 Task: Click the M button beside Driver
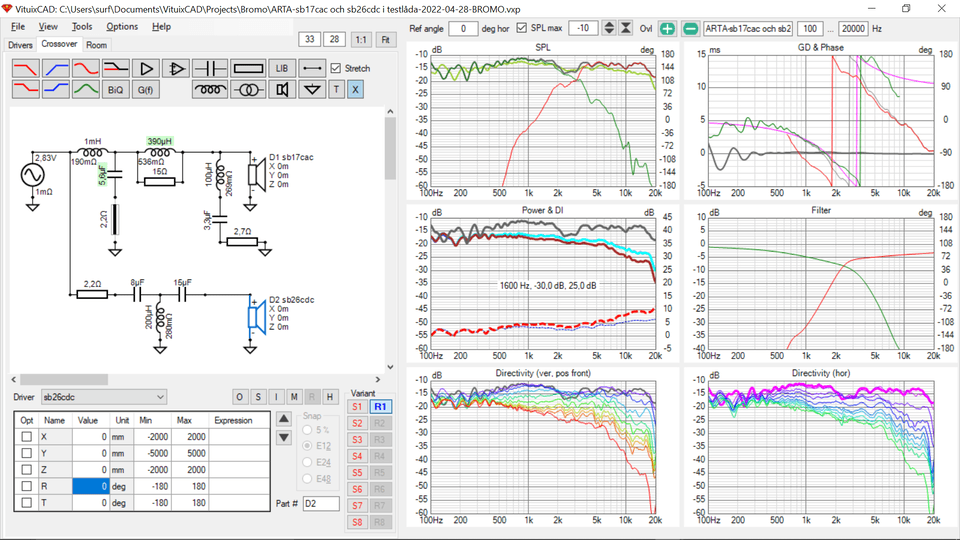point(294,397)
